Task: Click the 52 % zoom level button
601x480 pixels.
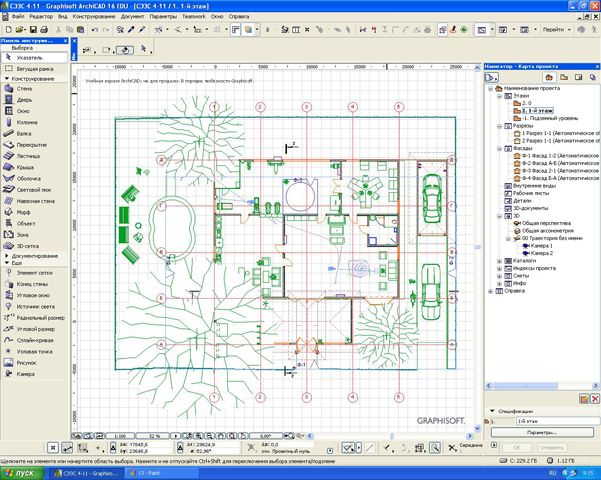Action: [x=153, y=436]
